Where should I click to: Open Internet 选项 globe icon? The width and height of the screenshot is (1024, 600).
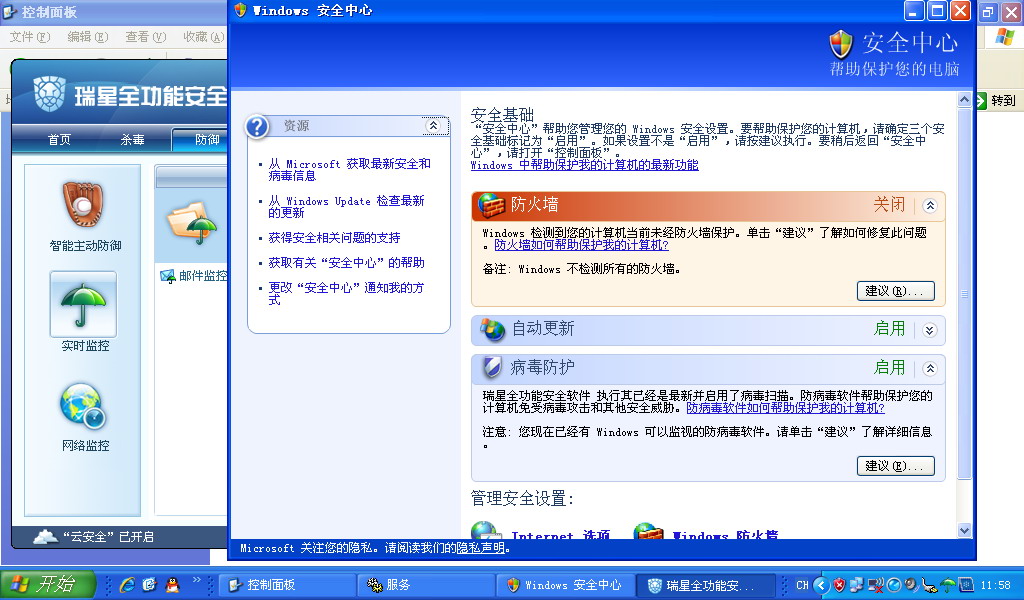pyautogui.click(x=485, y=530)
